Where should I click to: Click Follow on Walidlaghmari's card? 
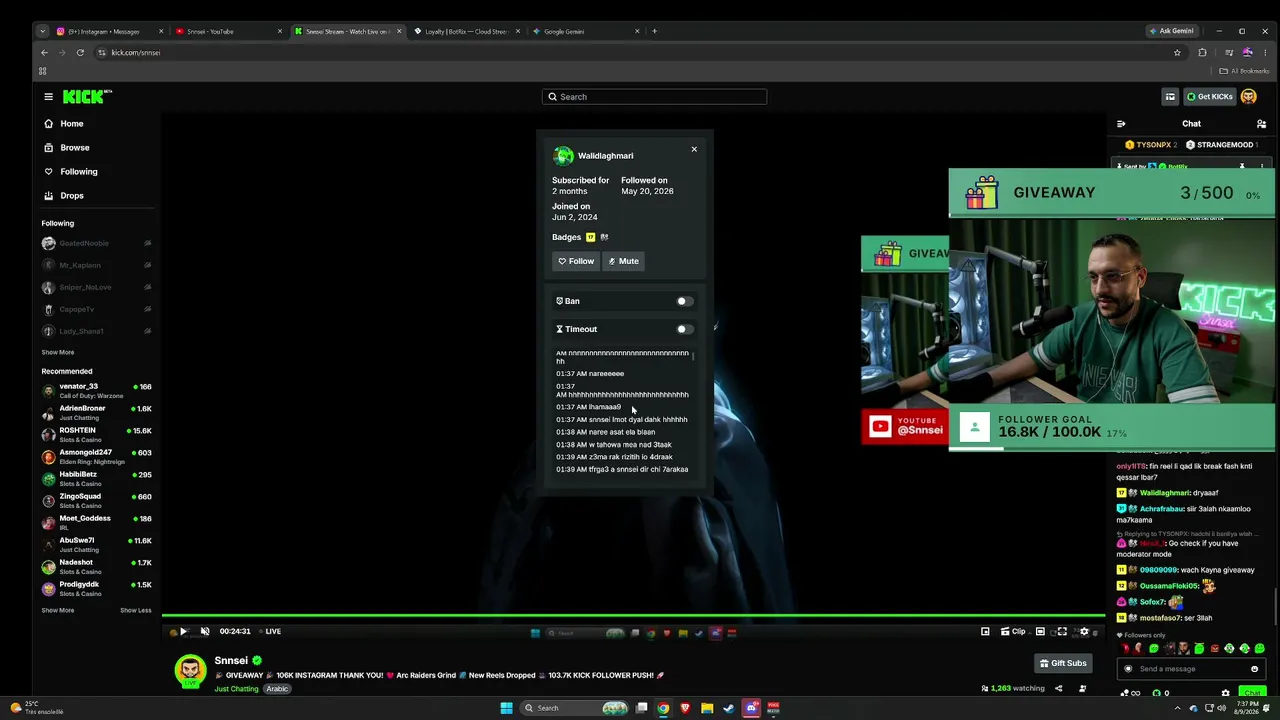click(x=576, y=261)
